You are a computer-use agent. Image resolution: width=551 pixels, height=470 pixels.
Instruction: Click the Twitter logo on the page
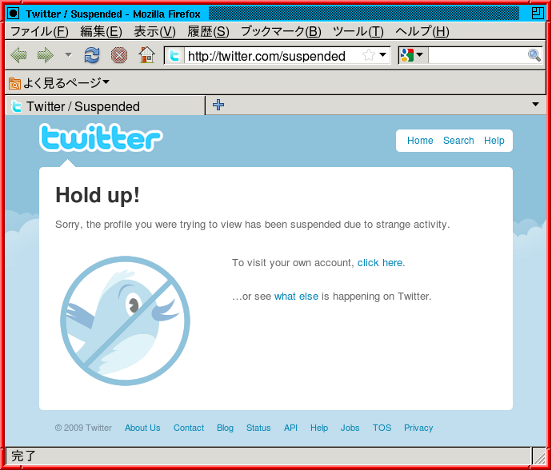(101, 138)
